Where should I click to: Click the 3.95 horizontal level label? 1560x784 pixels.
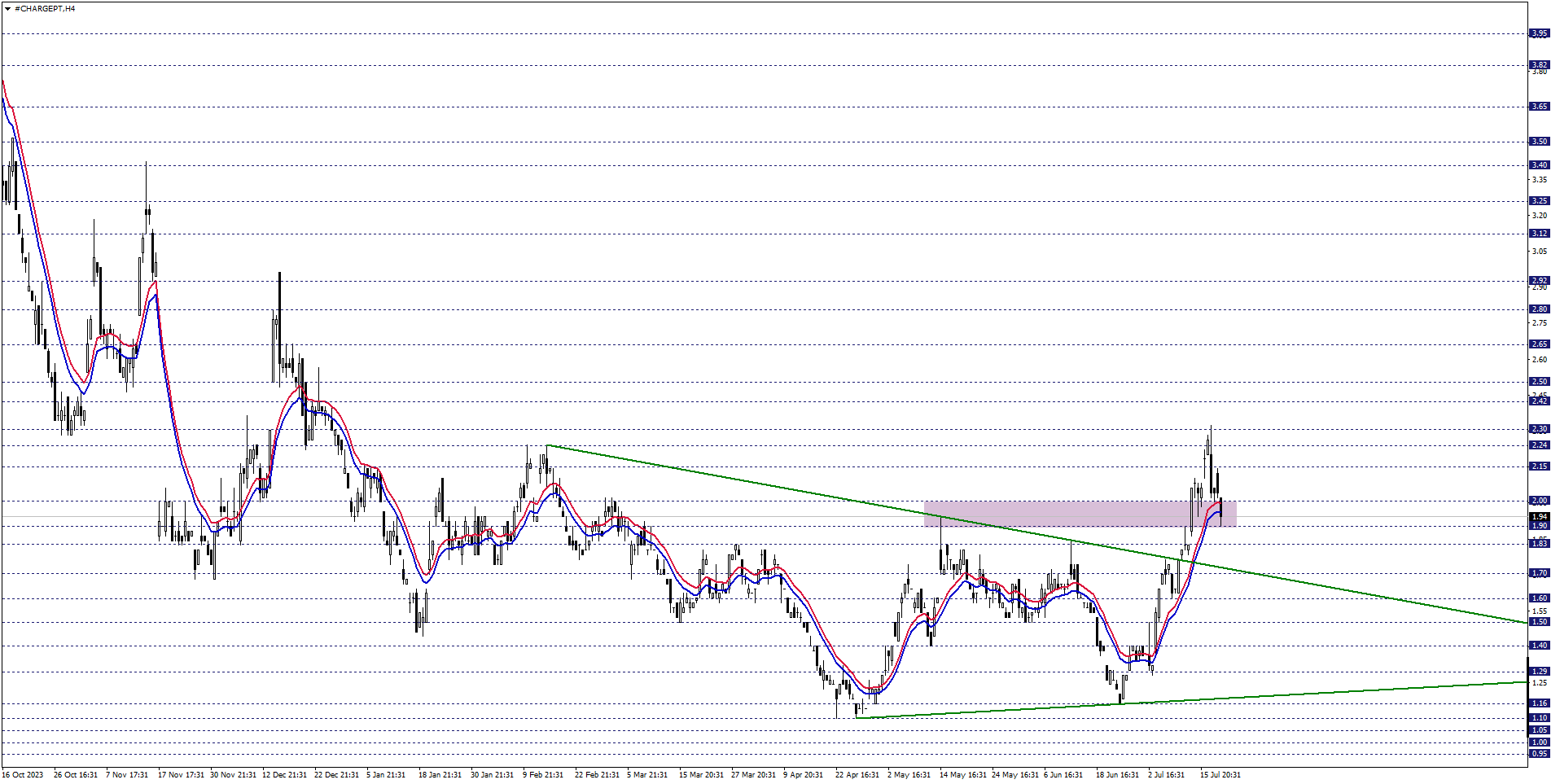click(1539, 34)
